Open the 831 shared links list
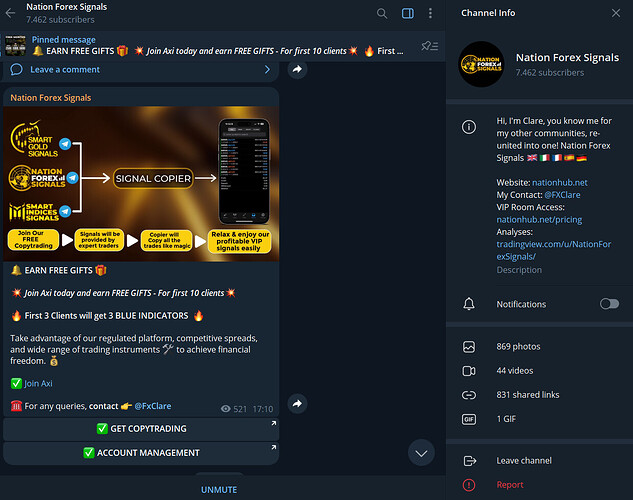 (539, 395)
